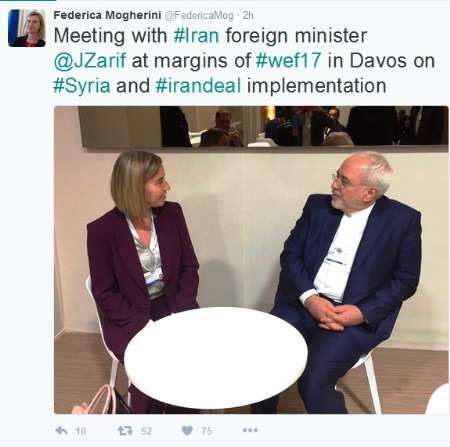
Task: Open the tweet via the 2h timestamp
Action: (x=248, y=15)
